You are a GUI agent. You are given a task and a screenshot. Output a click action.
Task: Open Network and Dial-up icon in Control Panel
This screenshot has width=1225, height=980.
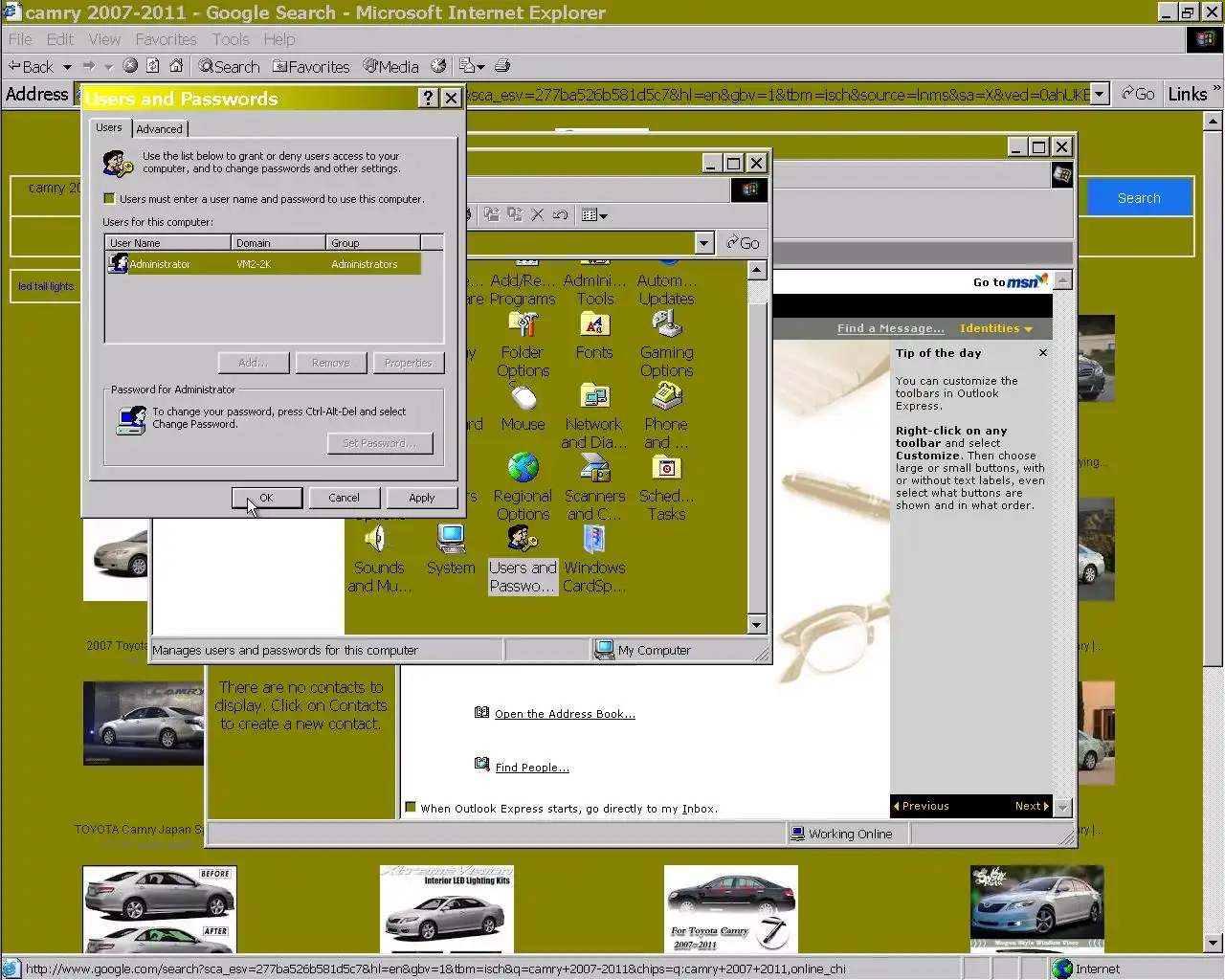coord(594,415)
